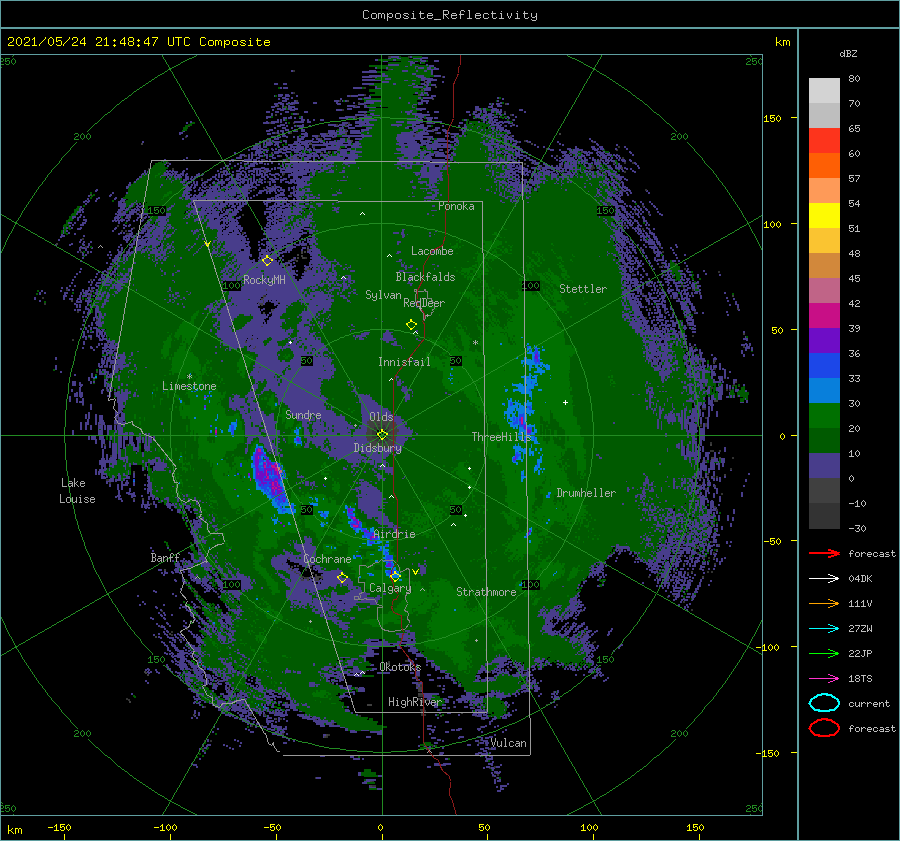
Task: Pick the blue swatch between 36 and 33
Action: click(824, 365)
